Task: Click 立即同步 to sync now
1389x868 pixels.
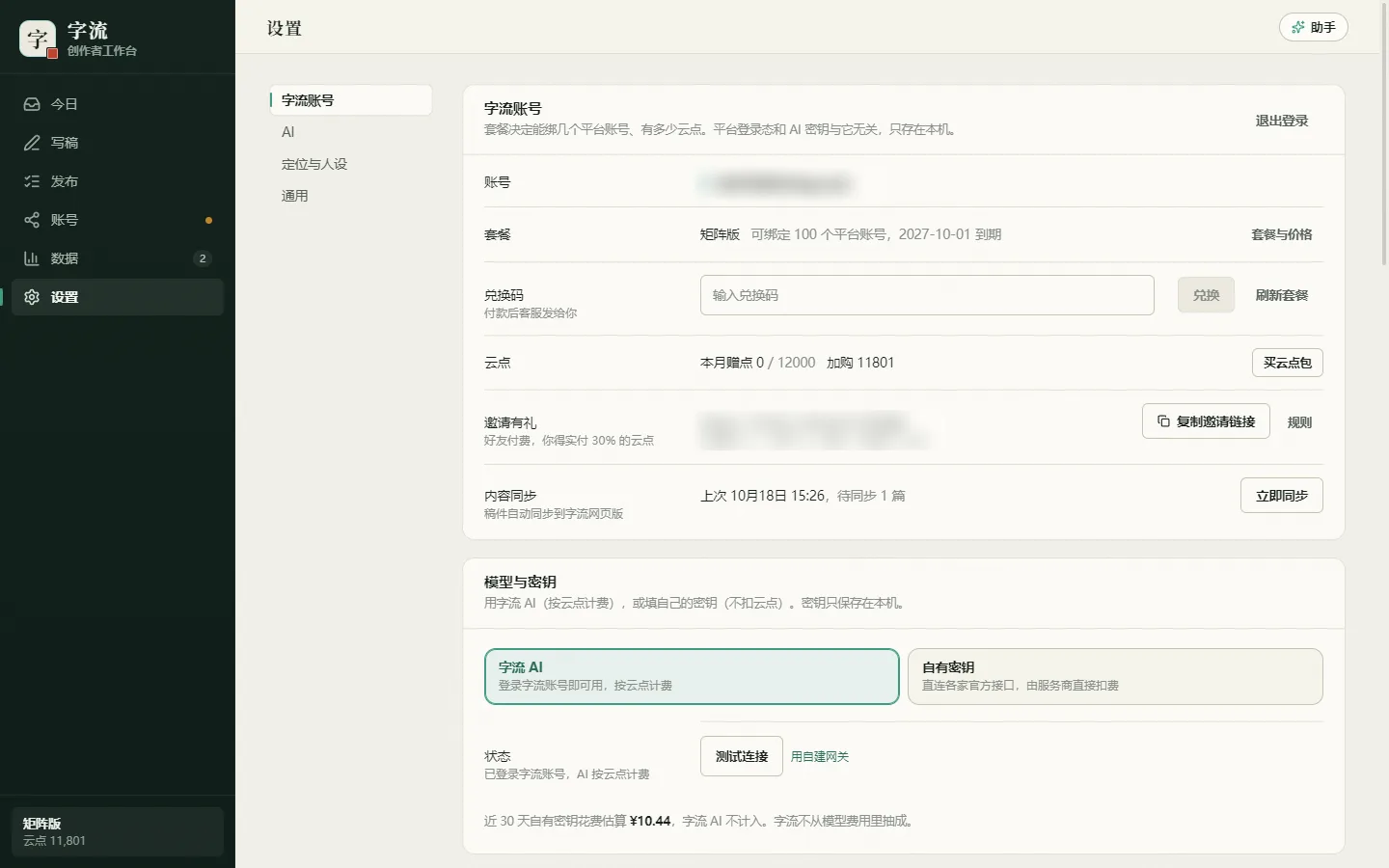Action: (x=1282, y=496)
